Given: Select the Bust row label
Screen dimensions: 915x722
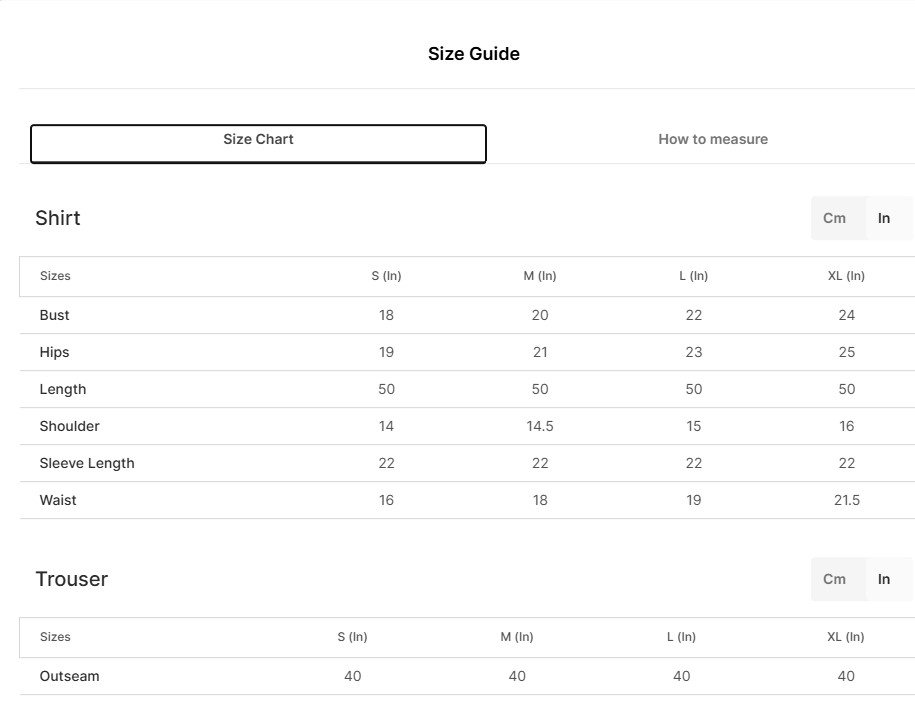Looking at the screenshot, I should 55,315.
